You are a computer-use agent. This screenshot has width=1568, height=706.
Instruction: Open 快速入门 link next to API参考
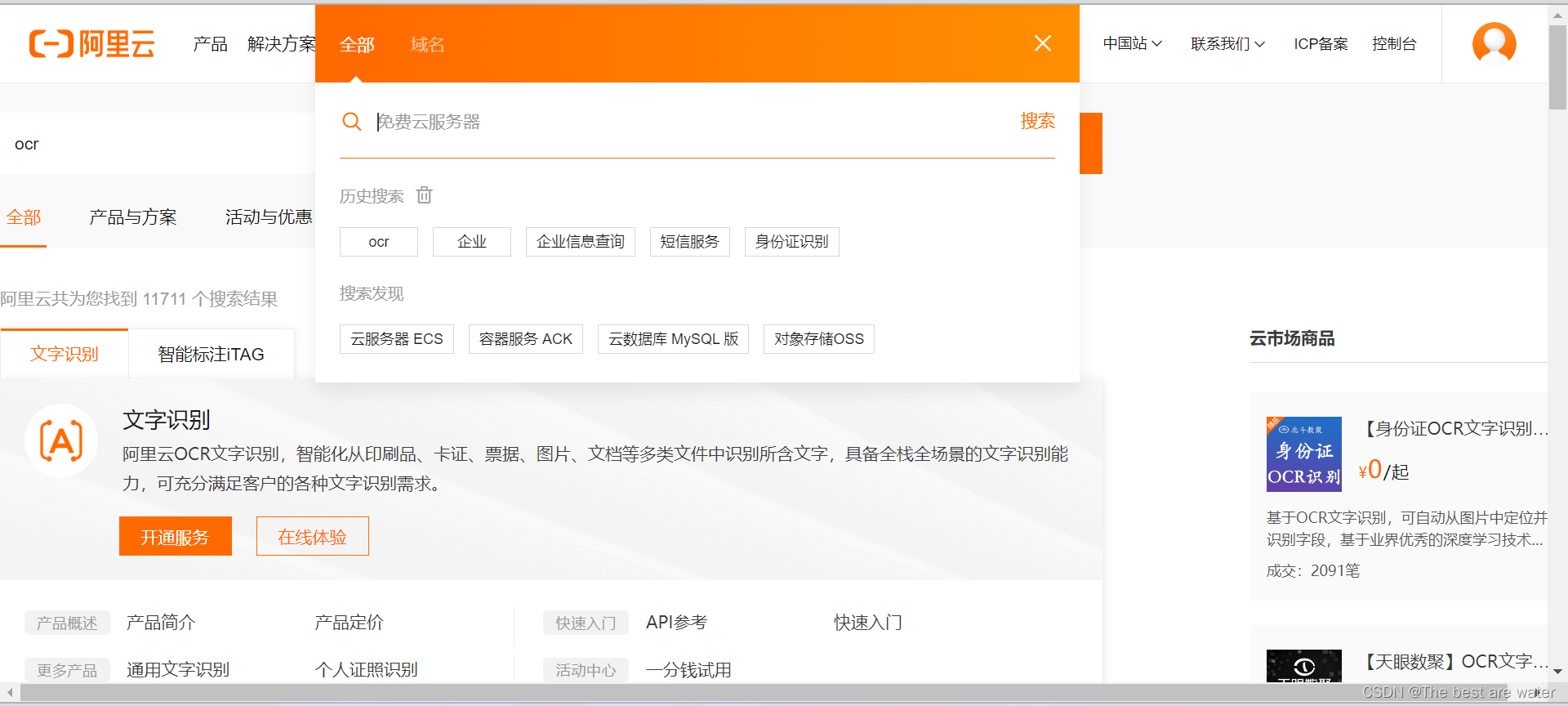[868, 623]
